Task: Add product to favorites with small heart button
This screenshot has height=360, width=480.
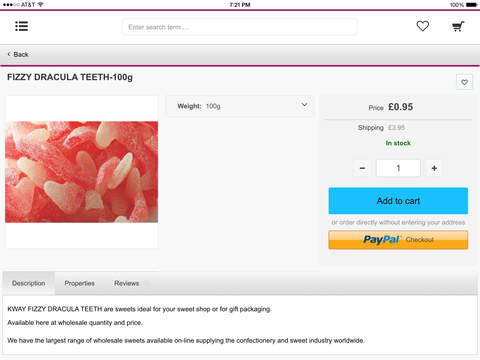Action: tap(464, 82)
